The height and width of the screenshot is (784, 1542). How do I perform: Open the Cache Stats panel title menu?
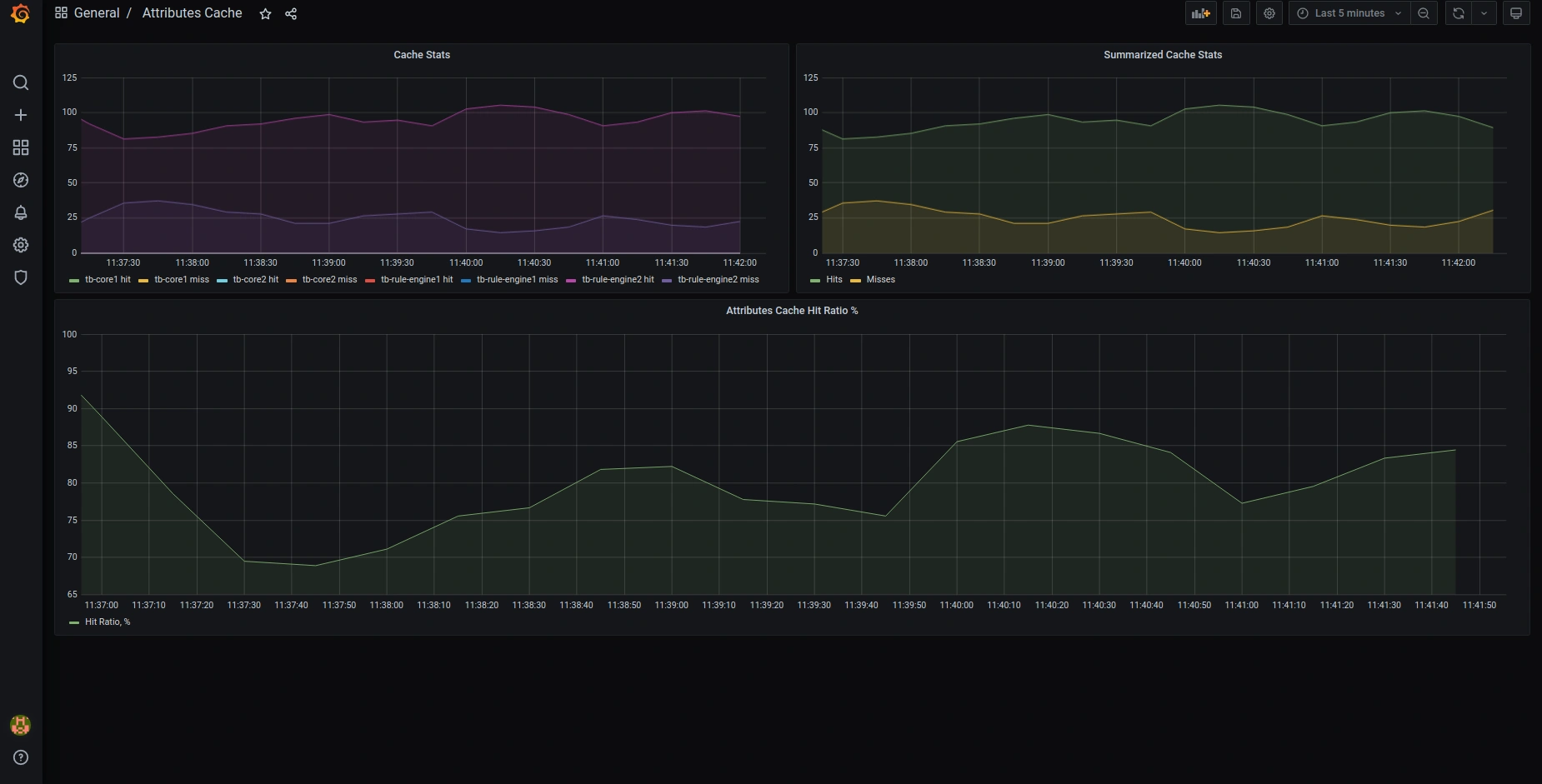pos(422,55)
